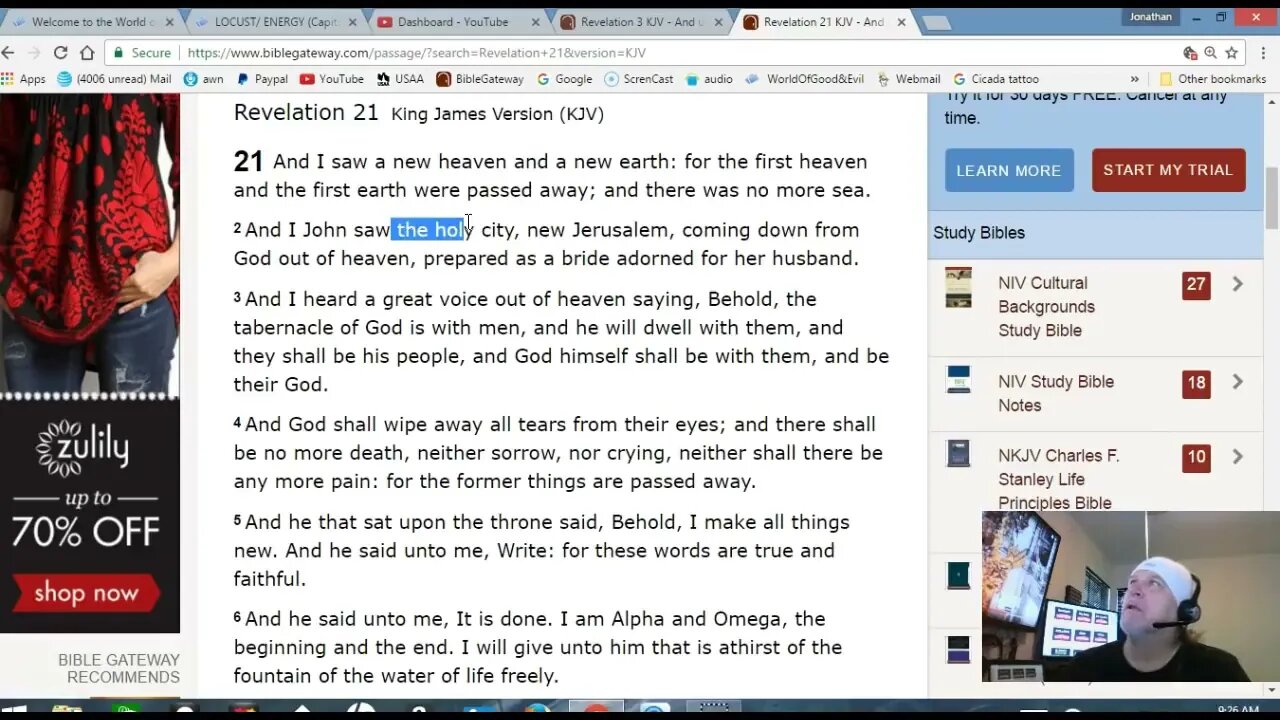Open NKJV Charles F. Stanley cover thumbnail
The image size is (1280, 720).
pos(958,454)
